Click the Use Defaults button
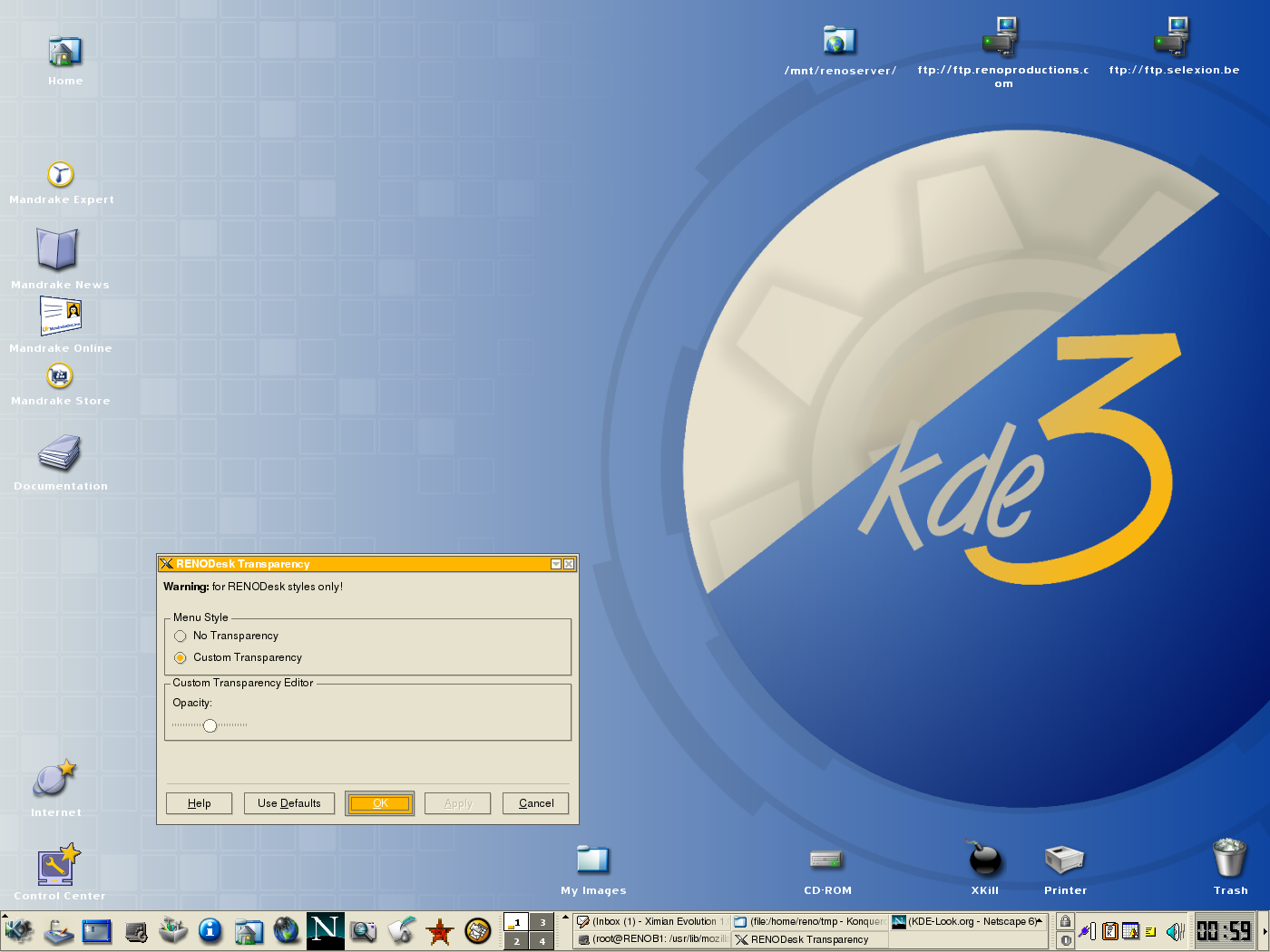The image size is (1270, 952). click(x=289, y=803)
